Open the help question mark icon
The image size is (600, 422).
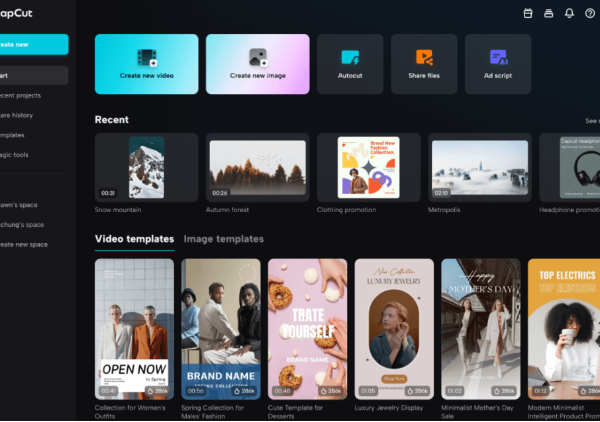click(589, 13)
